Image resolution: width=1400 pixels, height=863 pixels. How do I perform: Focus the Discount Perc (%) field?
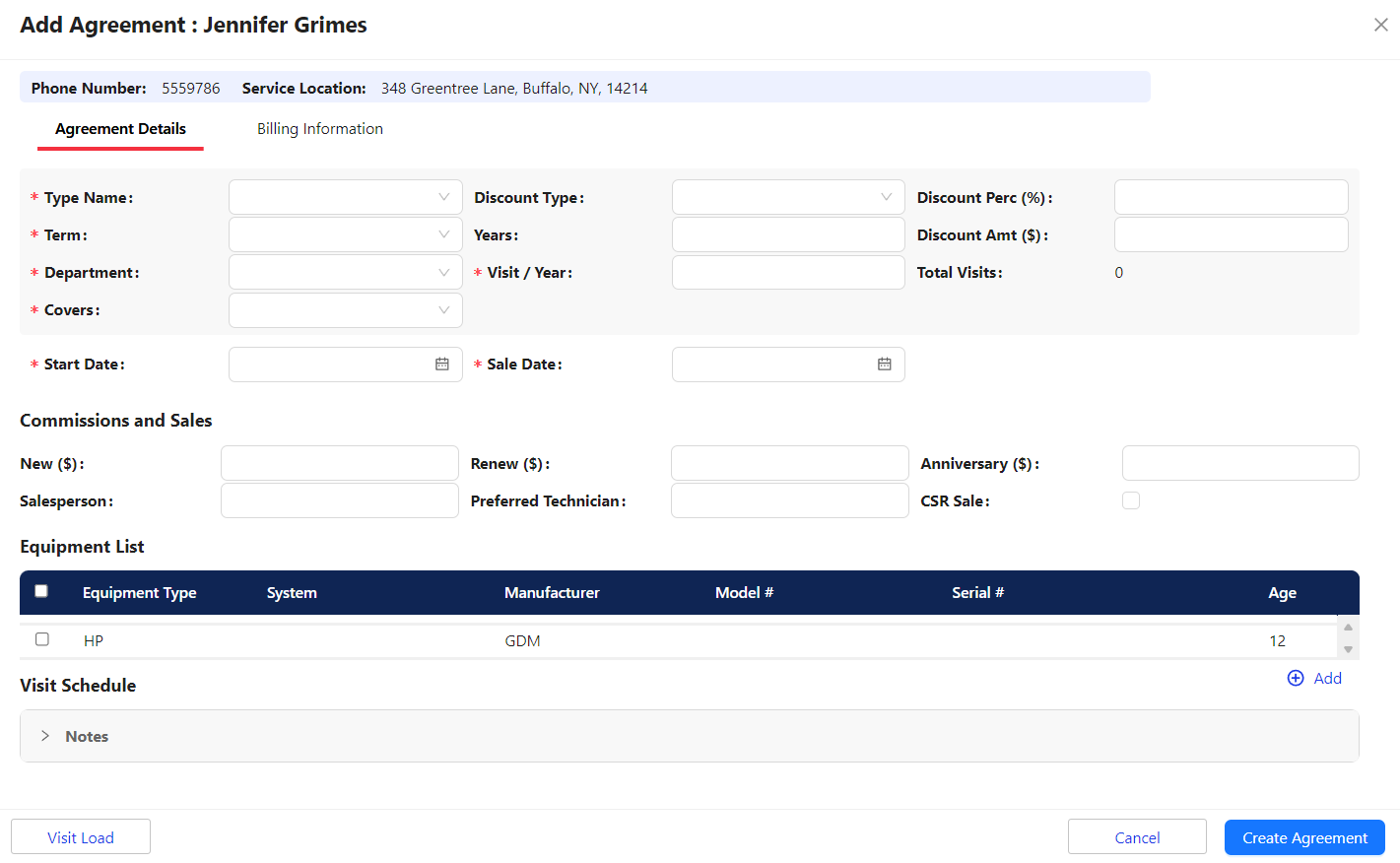(1232, 197)
